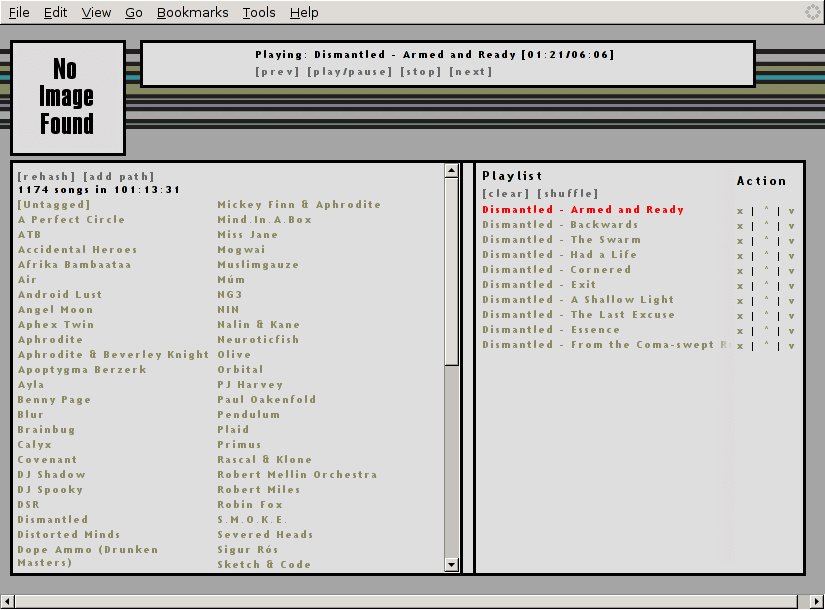
Task: Click the [next] playback link
Action: pos(470,72)
